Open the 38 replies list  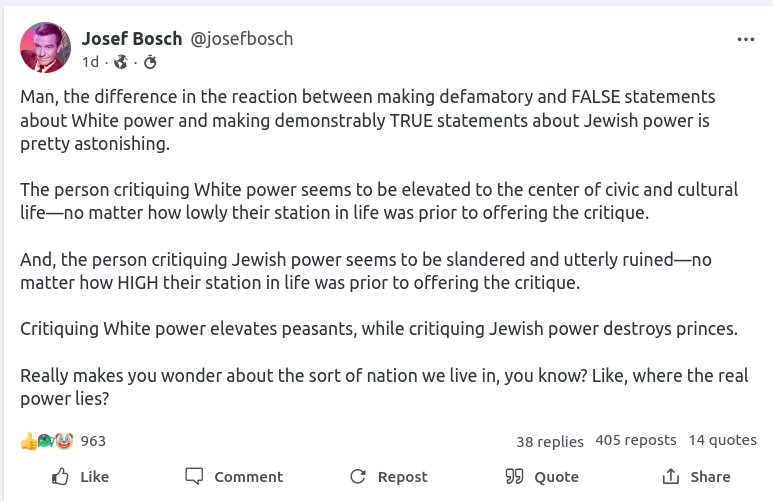[549, 441]
